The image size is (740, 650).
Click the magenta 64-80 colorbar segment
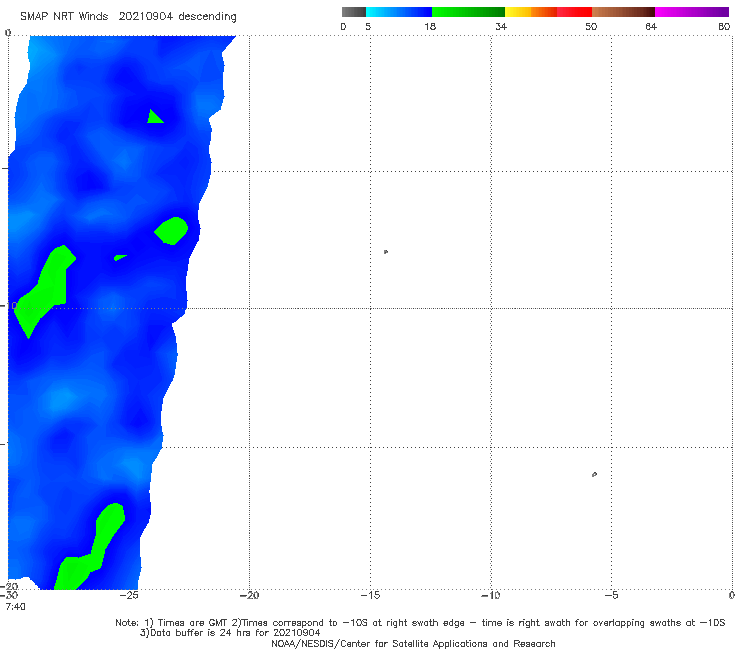click(x=692, y=12)
